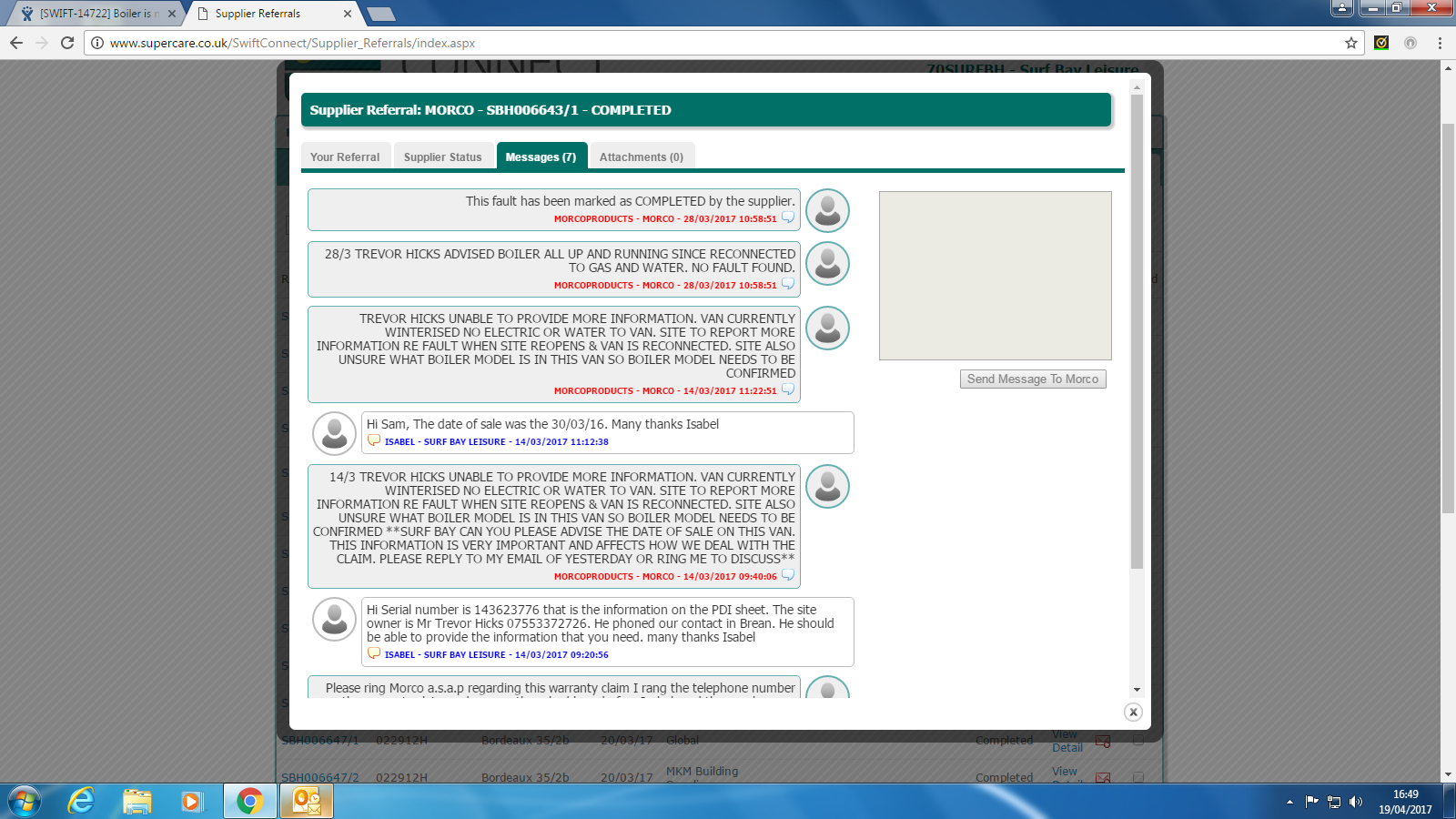Open the Attachments (0) tab

[641, 157]
